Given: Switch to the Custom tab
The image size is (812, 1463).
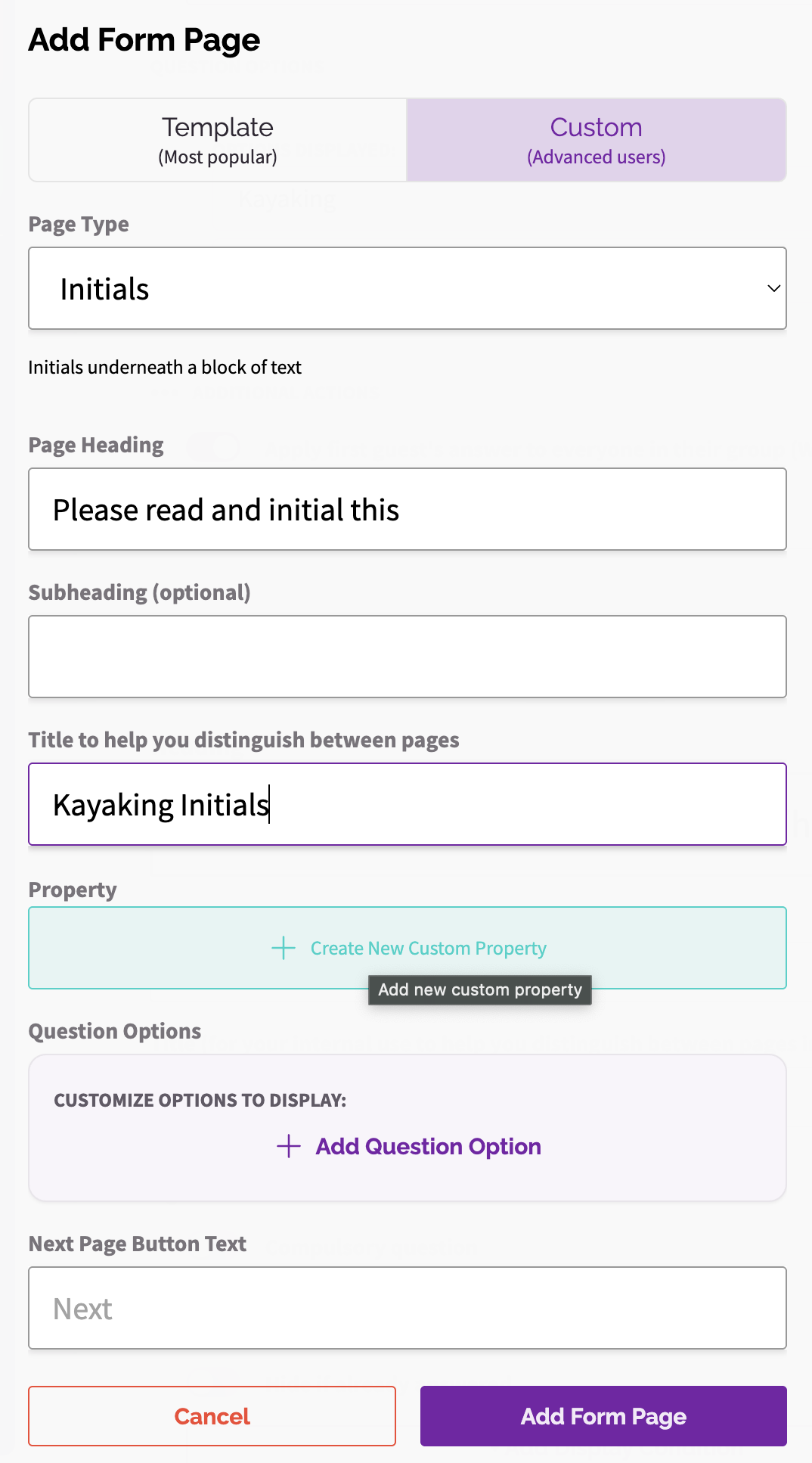Looking at the screenshot, I should (x=596, y=139).
